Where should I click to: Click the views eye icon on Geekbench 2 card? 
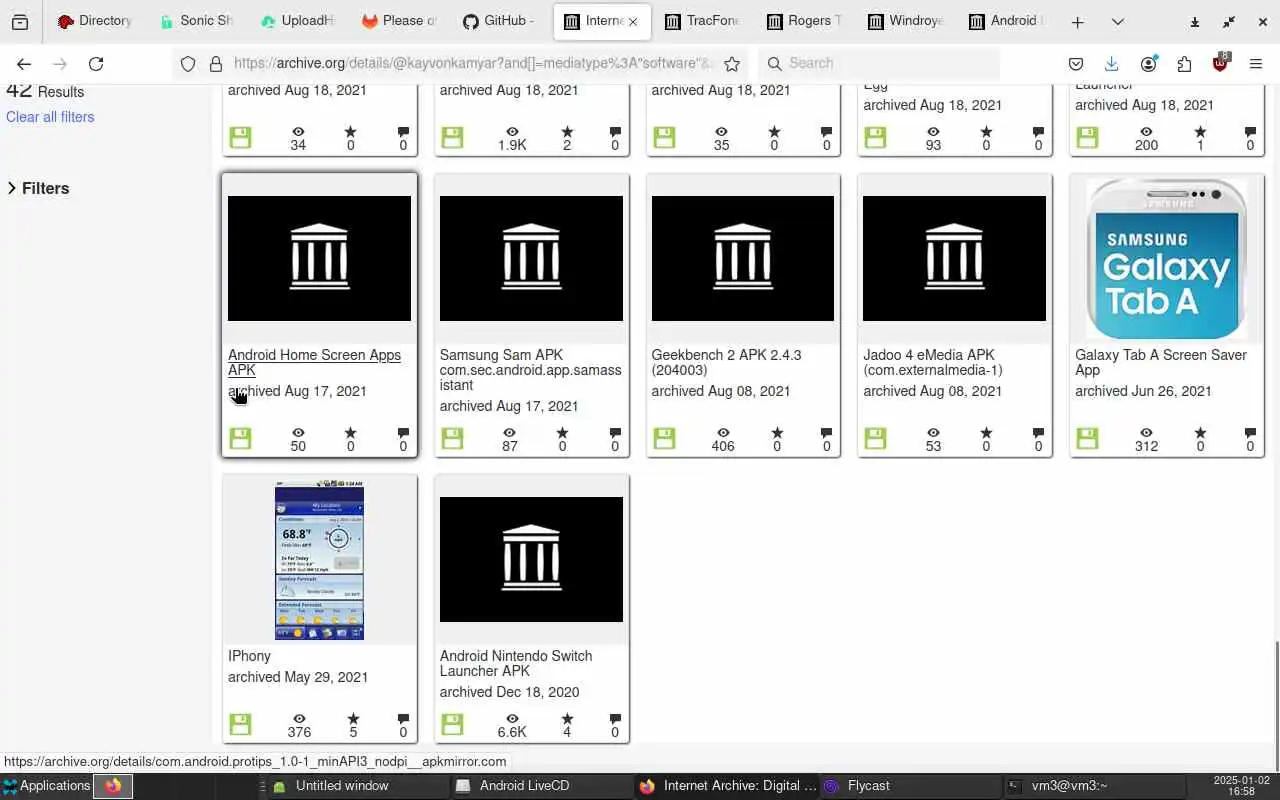pos(722,433)
